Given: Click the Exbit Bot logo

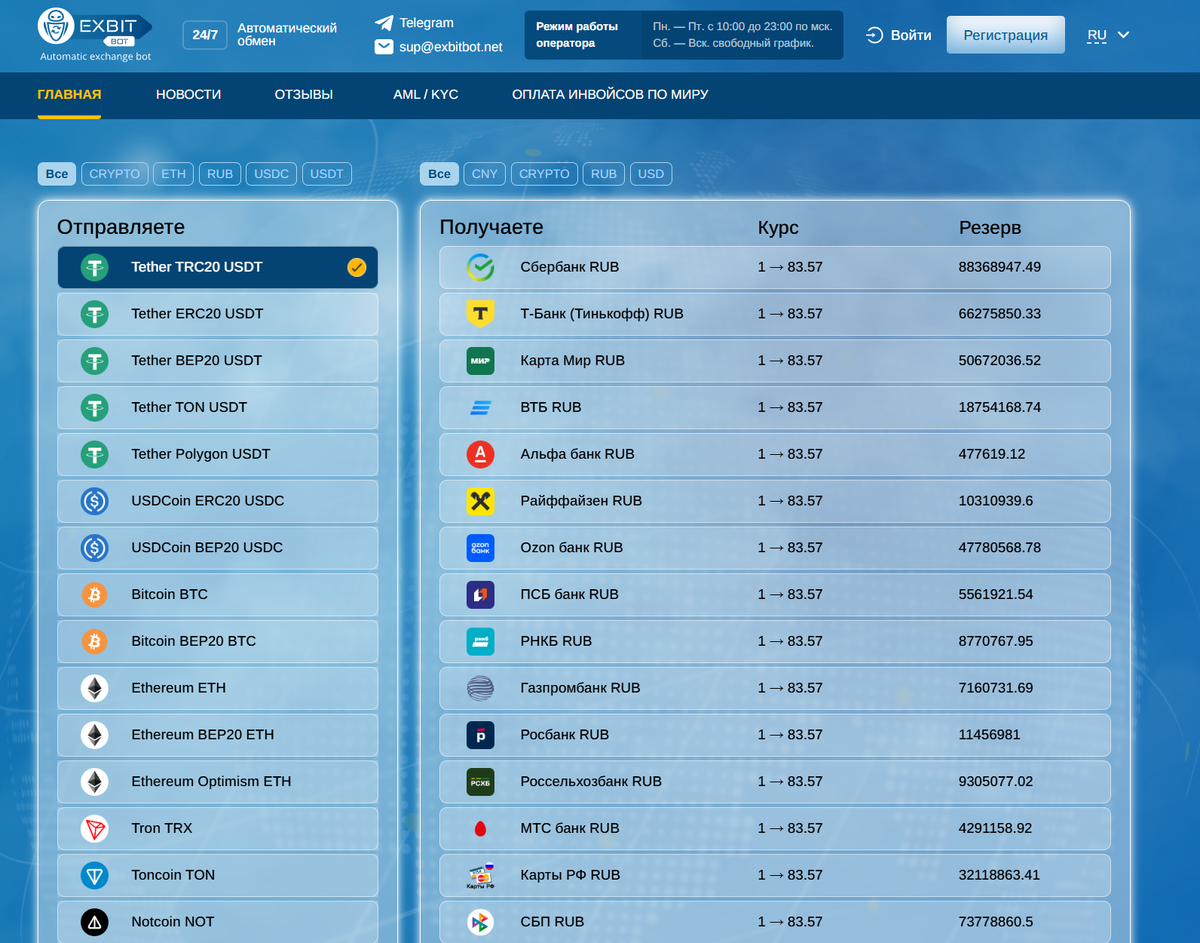Looking at the screenshot, I should (95, 35).
